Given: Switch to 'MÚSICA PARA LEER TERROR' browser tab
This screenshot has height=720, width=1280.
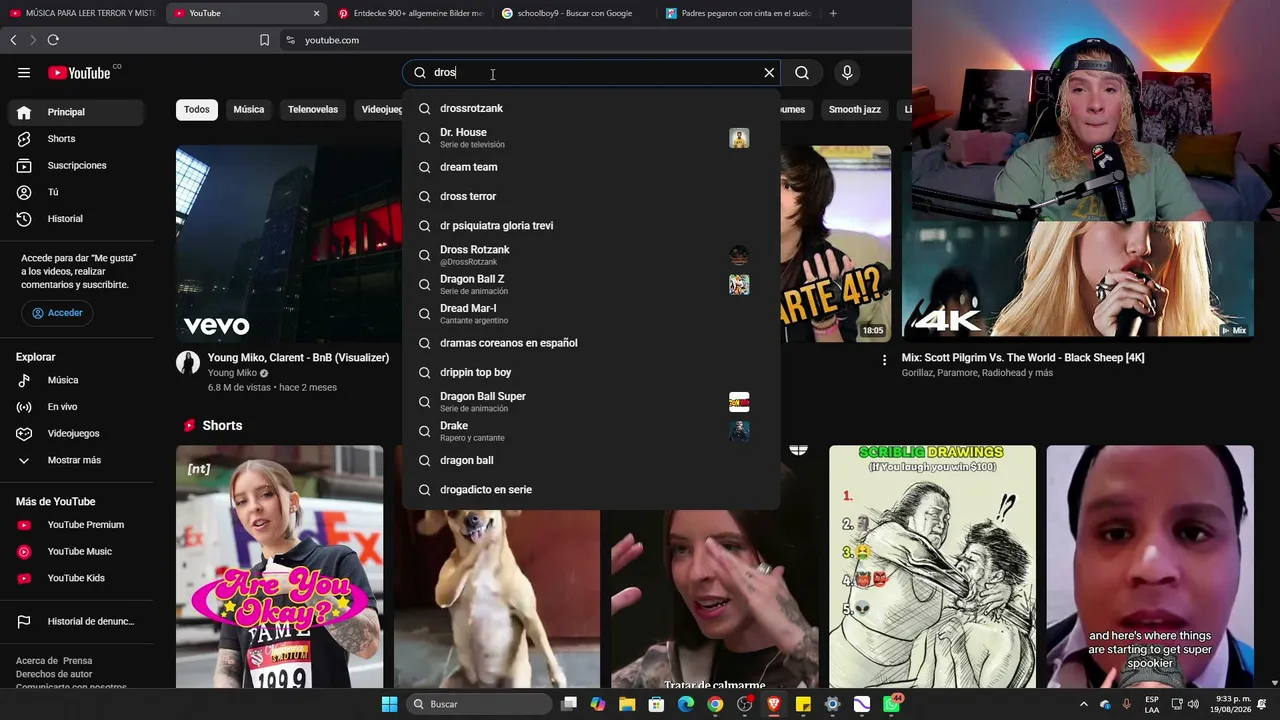Looking at the screenshot, I should [x=82, y=13].
